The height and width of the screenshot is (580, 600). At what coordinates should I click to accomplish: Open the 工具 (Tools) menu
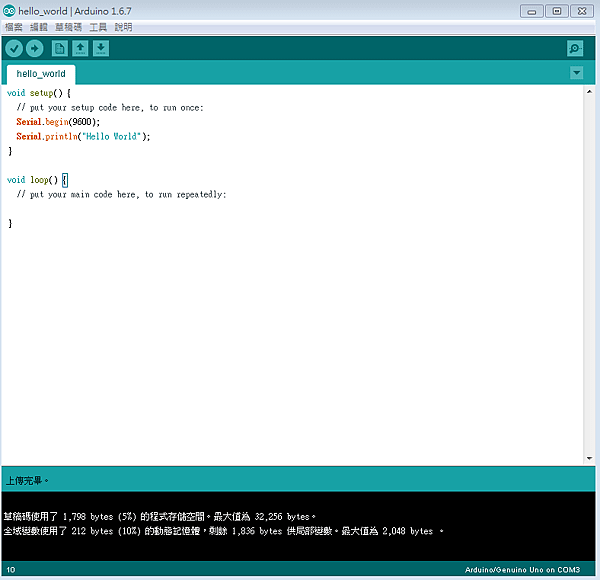98,27
